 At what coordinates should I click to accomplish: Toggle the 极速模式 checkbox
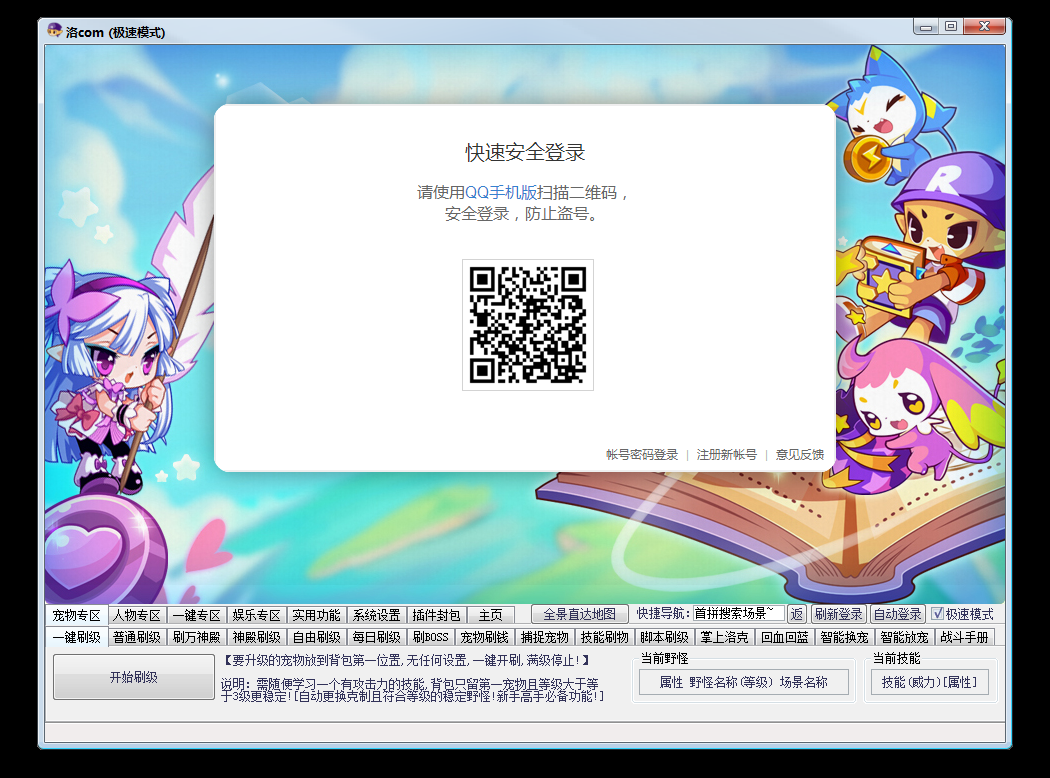(938, 614)
